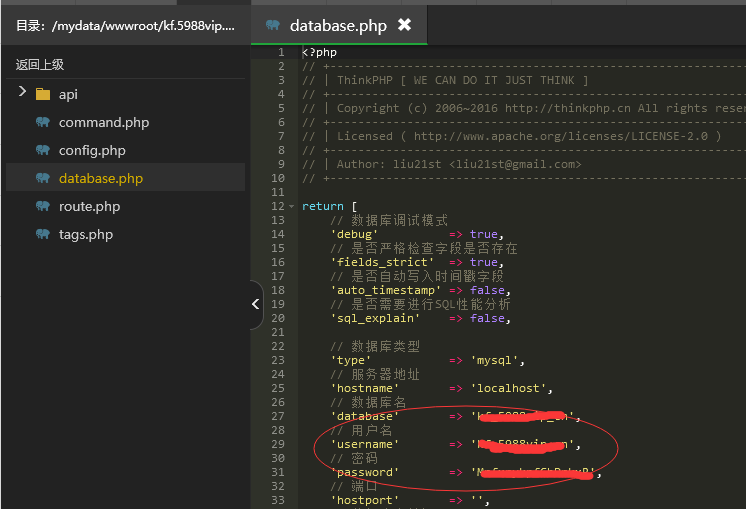Screen dimensions: 746x509
Task: Click the elephant icon beside tags.php
Action: coord(42,234)
